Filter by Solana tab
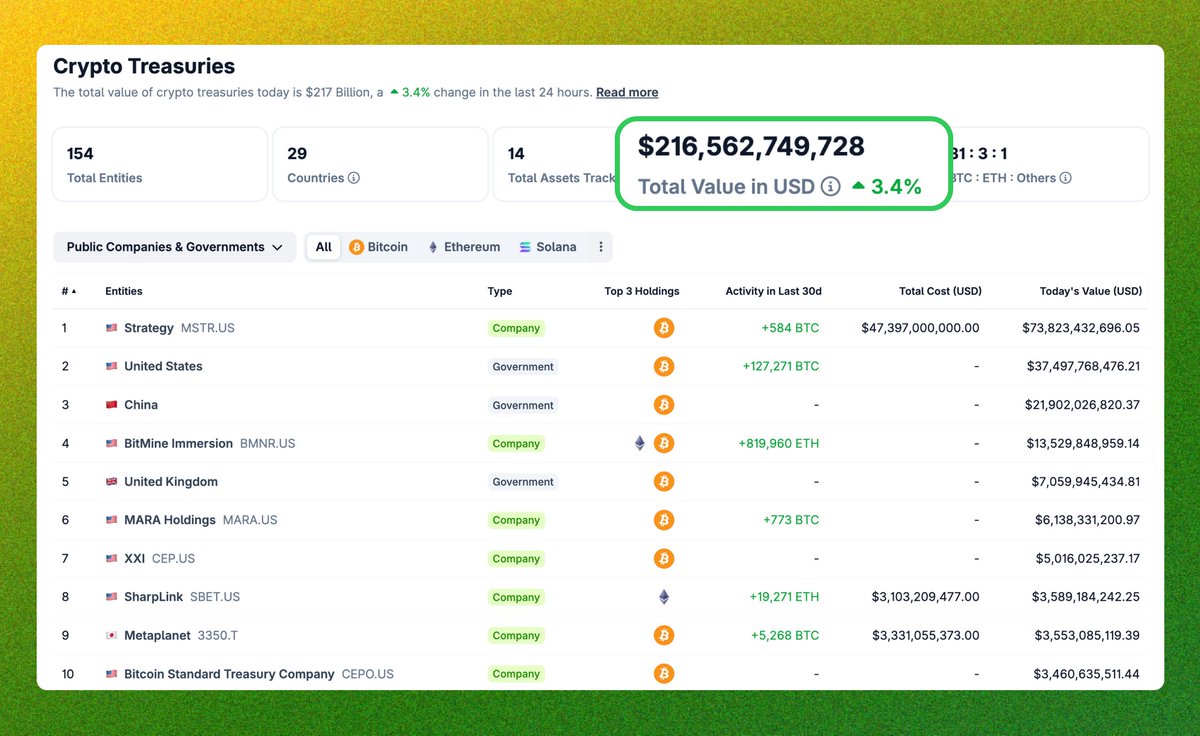 point(548,247)
